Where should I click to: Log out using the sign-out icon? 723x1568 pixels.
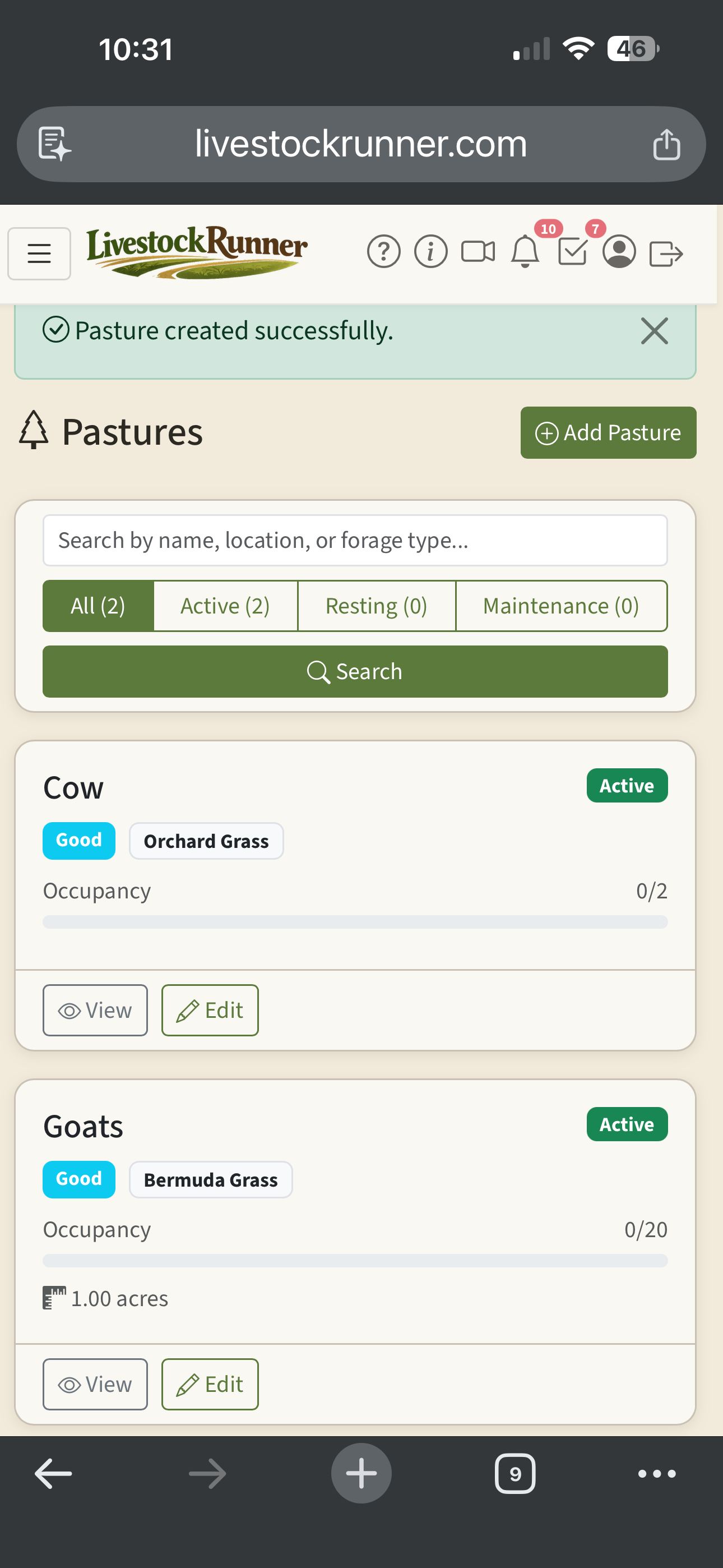667,251
